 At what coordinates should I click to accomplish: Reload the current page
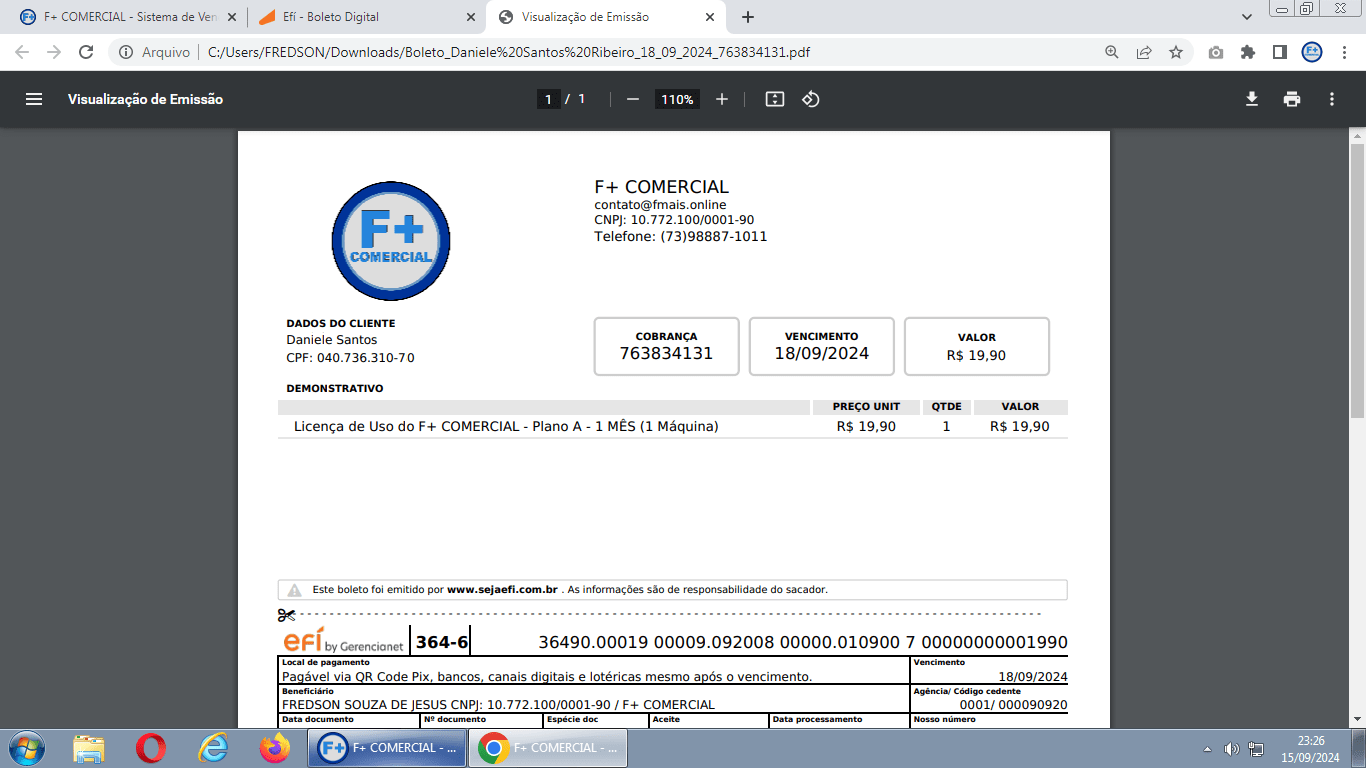coord(86,52)
